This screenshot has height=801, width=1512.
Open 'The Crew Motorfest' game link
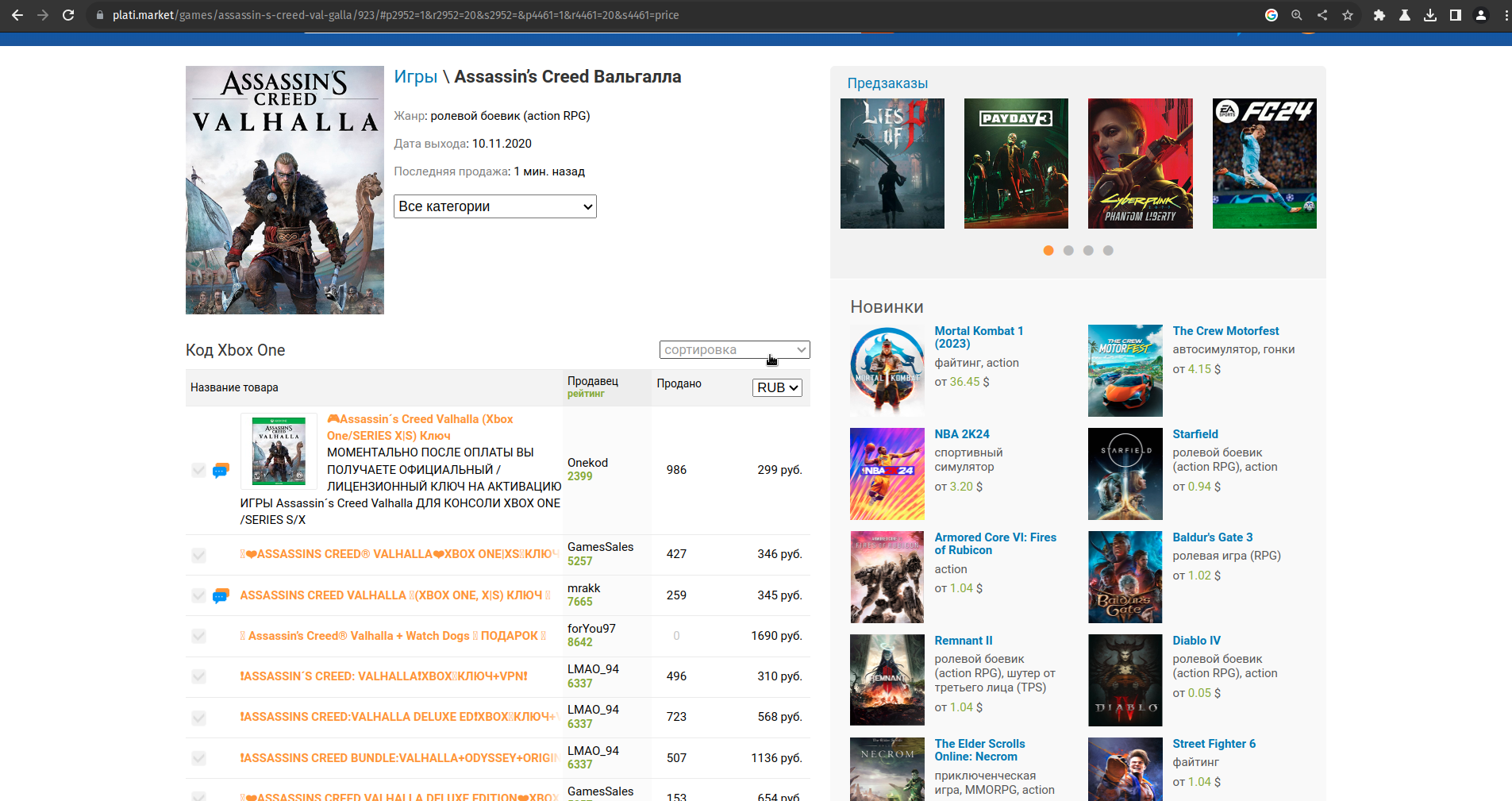point(1225,331)
